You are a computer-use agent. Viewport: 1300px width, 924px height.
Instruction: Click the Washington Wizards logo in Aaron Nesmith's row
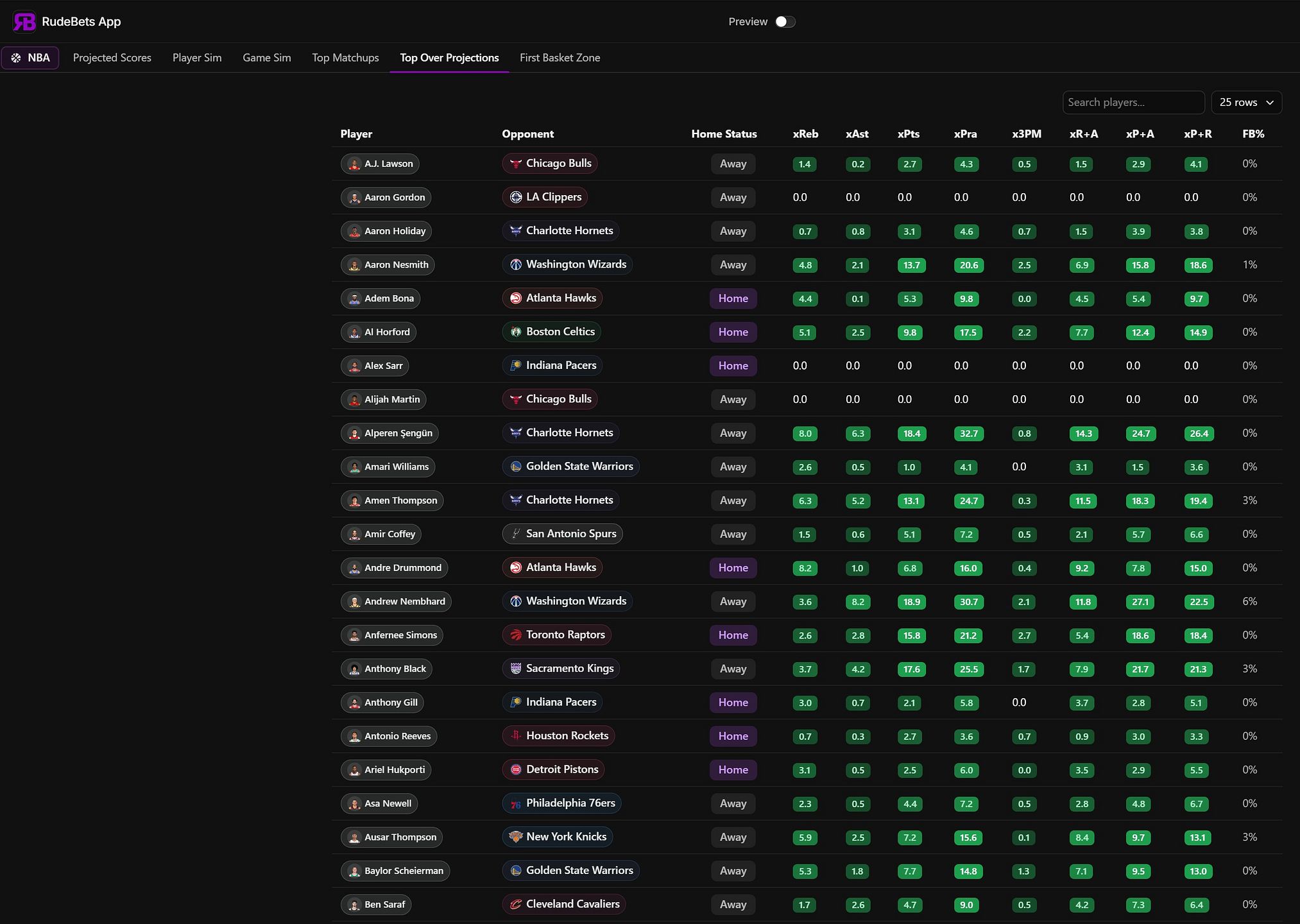(516, 264)
